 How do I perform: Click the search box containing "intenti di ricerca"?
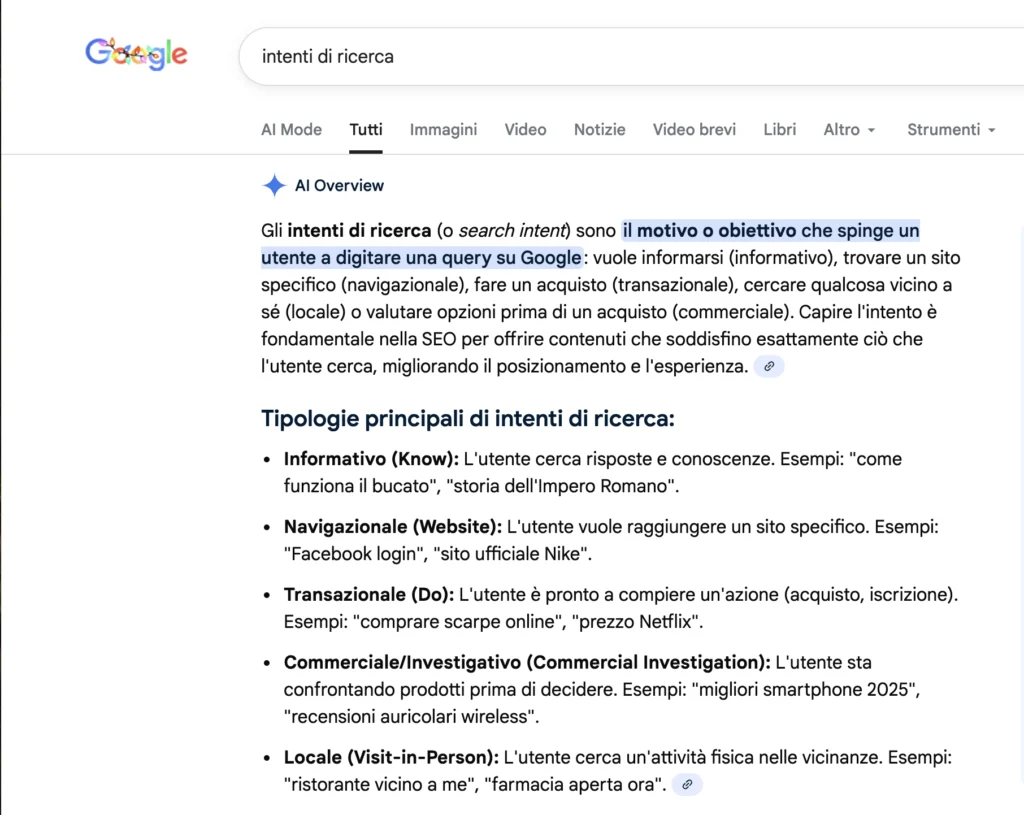point(600,56)
